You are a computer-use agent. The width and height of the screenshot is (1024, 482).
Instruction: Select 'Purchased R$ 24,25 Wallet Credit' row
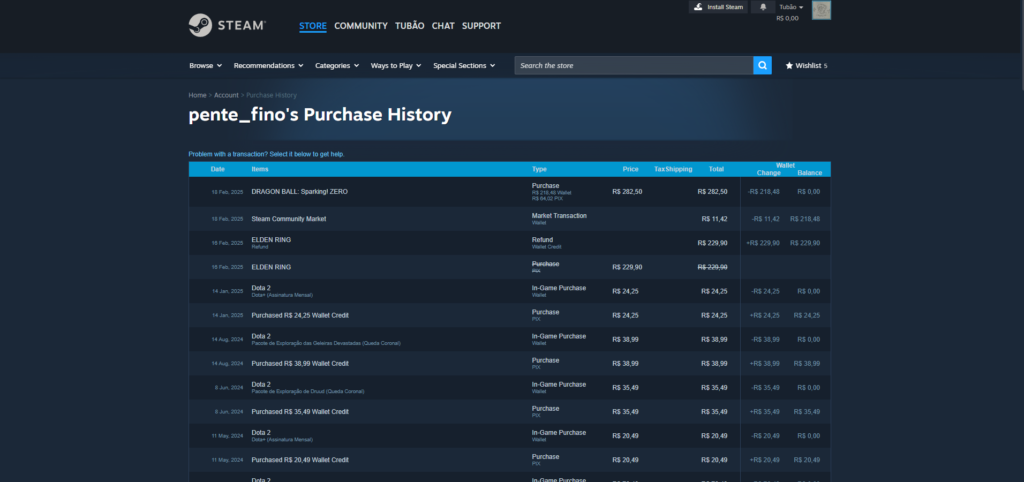point(509,315)
